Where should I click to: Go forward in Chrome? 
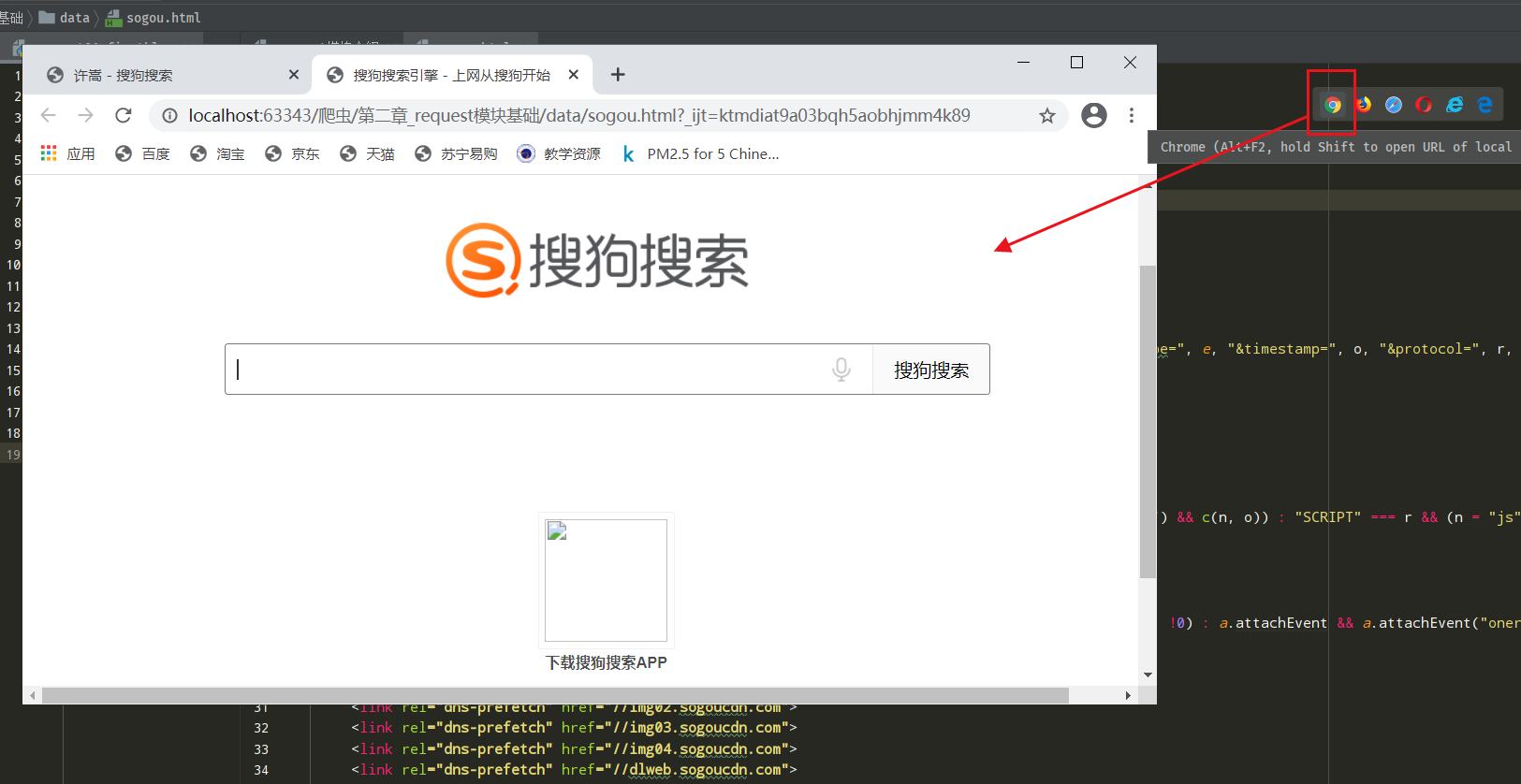click(85, 115)
